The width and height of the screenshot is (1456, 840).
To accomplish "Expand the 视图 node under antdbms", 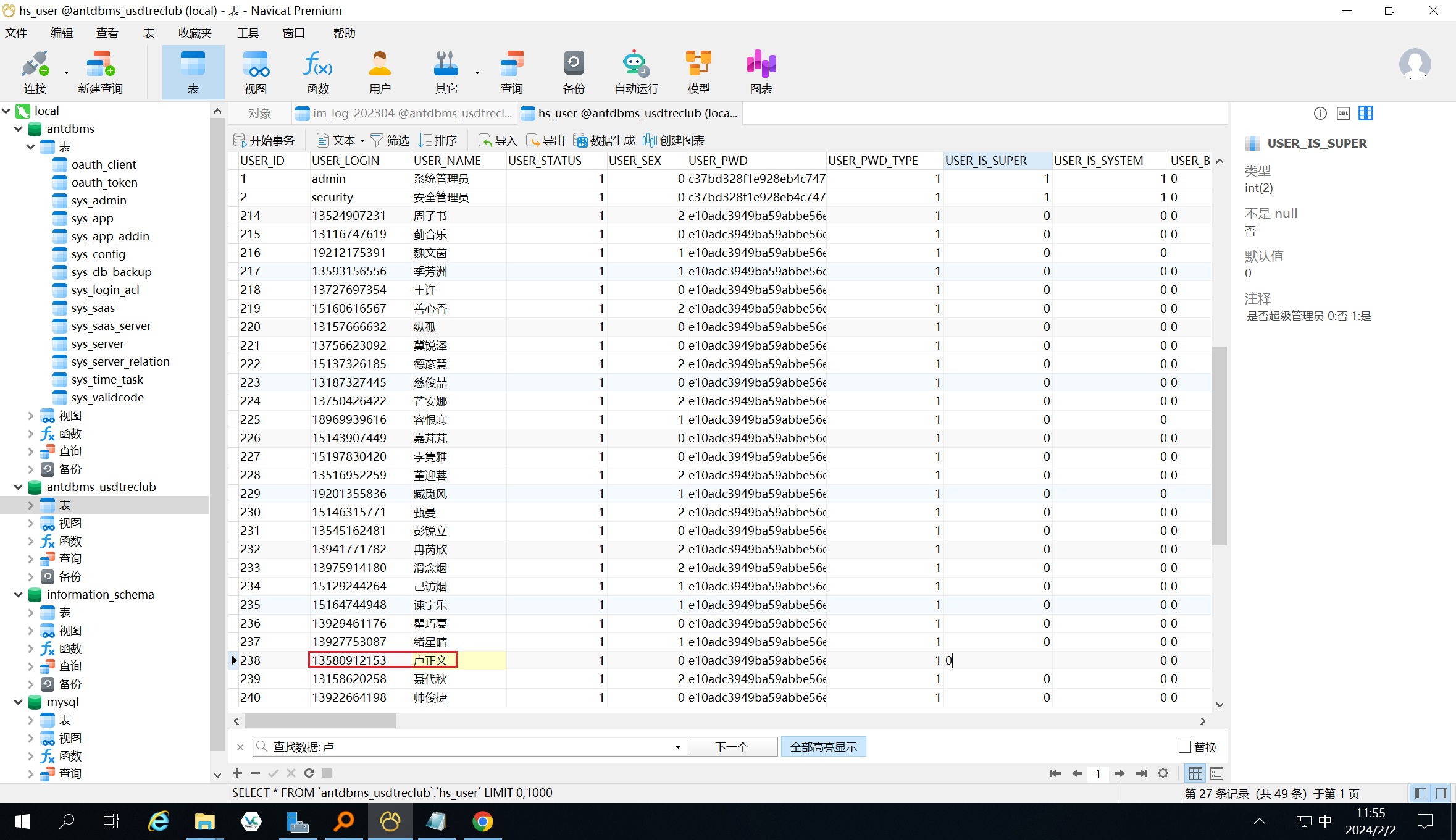I will click(x=30, y=416).
